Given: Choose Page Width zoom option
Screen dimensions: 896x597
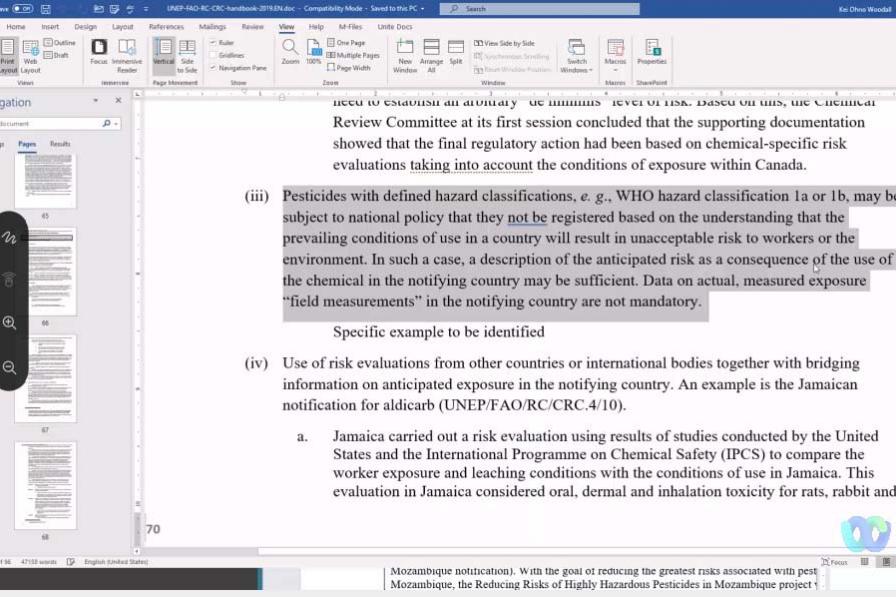Looking at the screenshot, I should [349, 68].
